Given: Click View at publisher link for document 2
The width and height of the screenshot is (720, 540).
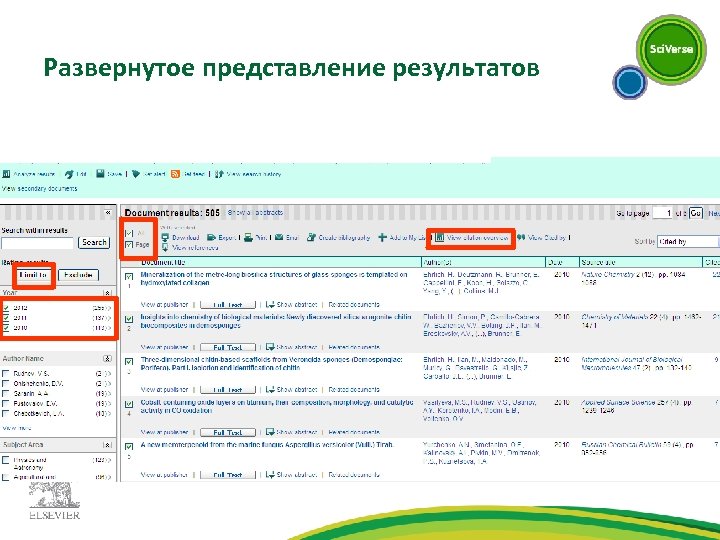Looking at the screenshot, I should (164, 347).
